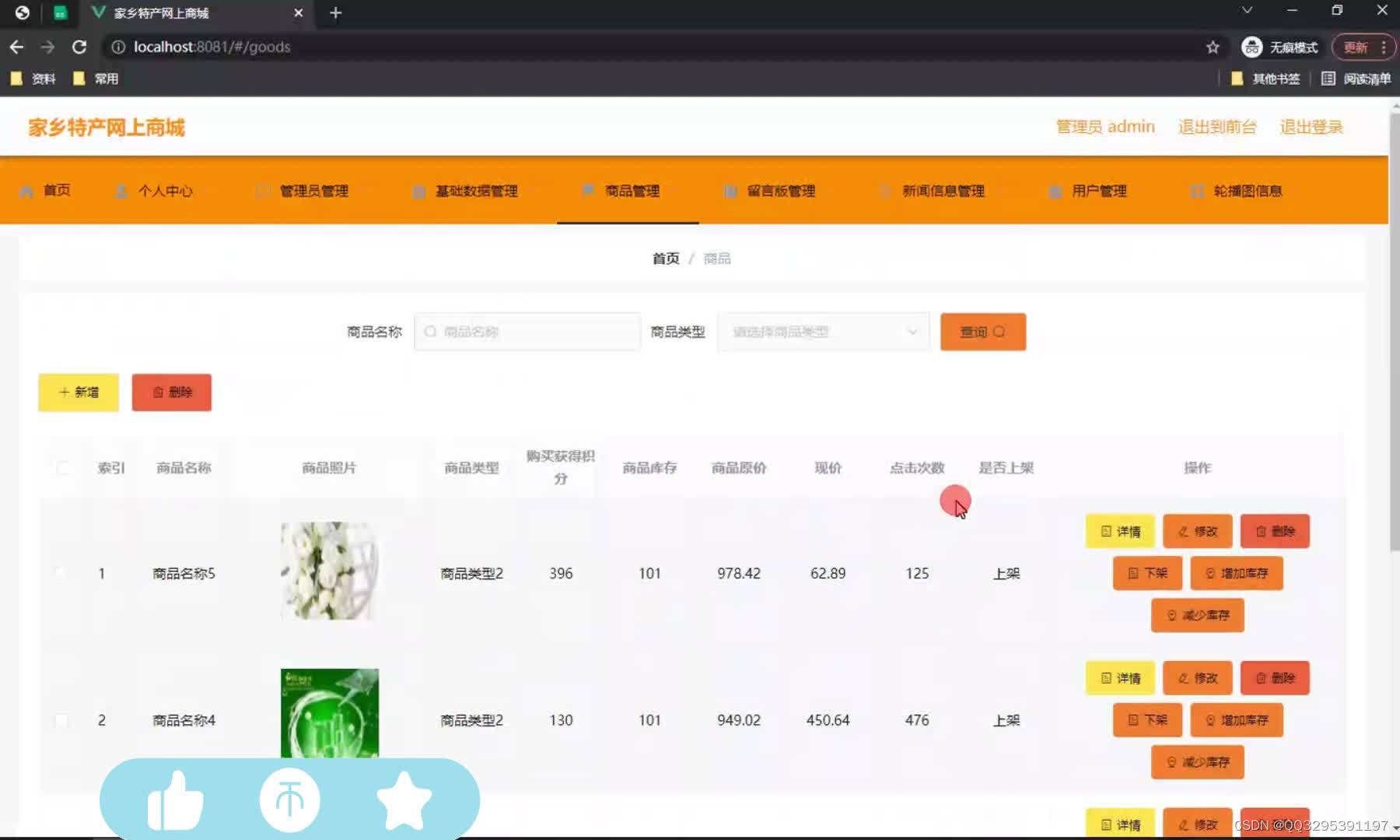Click the 商品名称5 name cell

coord(184,573)
